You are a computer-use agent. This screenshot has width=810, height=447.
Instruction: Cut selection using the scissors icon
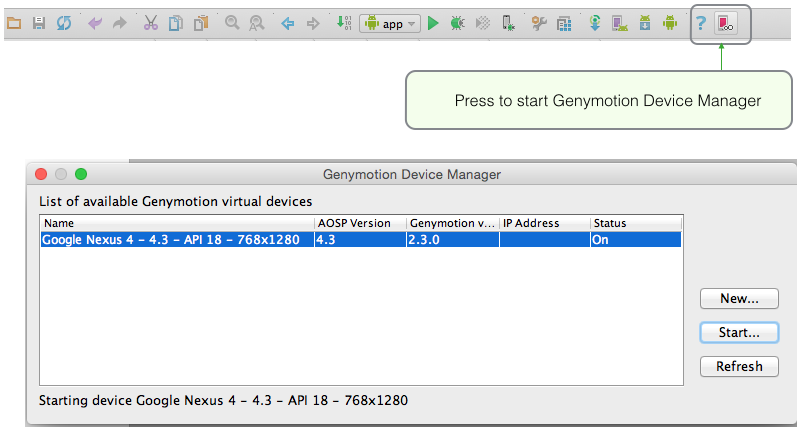pyautogui.click(x=150, y=23)
